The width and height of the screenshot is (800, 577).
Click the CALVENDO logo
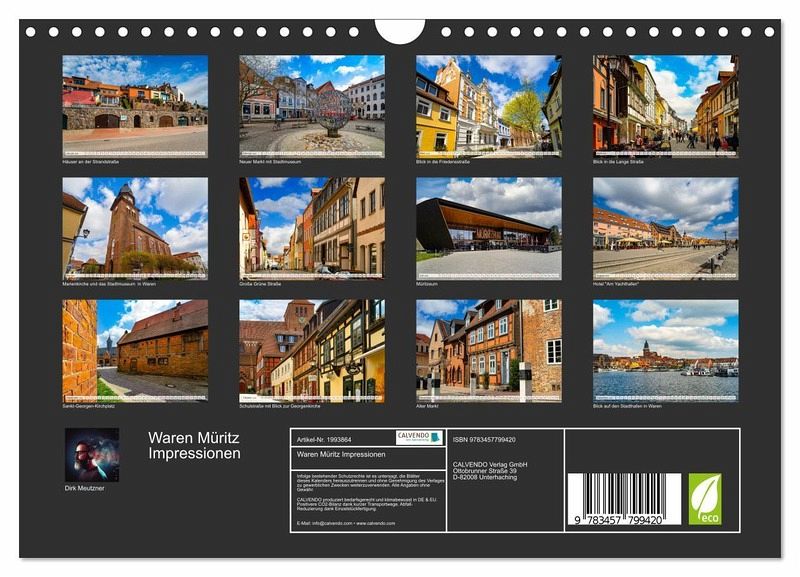(419, 438)
